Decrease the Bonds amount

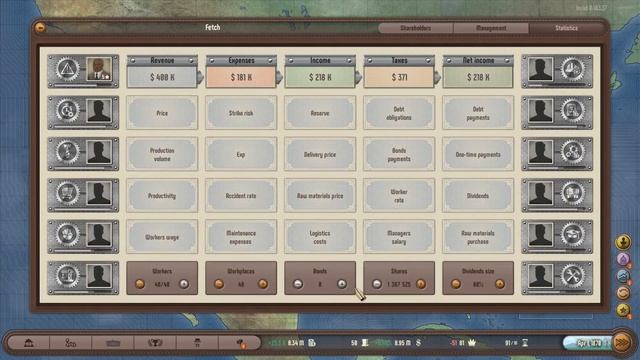298,284
